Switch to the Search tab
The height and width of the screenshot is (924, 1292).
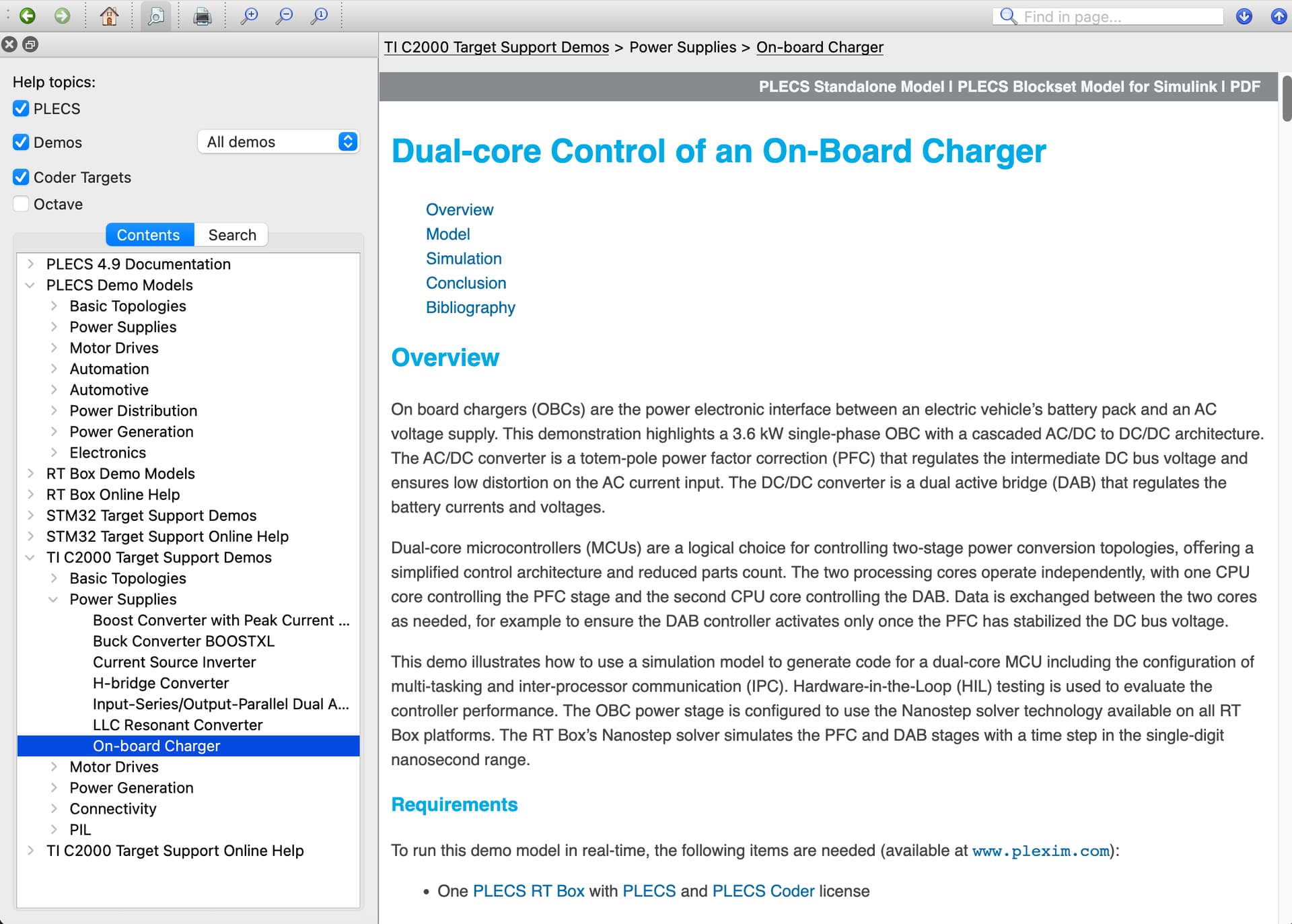[231, 235]
